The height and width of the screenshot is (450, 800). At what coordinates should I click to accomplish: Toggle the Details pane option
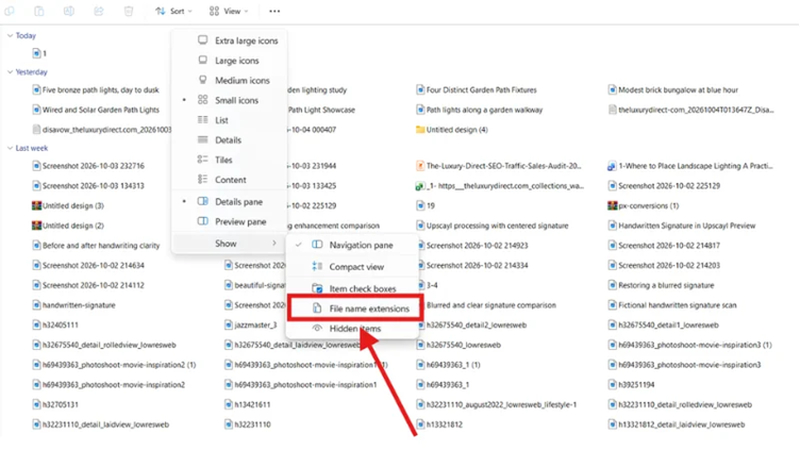[230, 202]
